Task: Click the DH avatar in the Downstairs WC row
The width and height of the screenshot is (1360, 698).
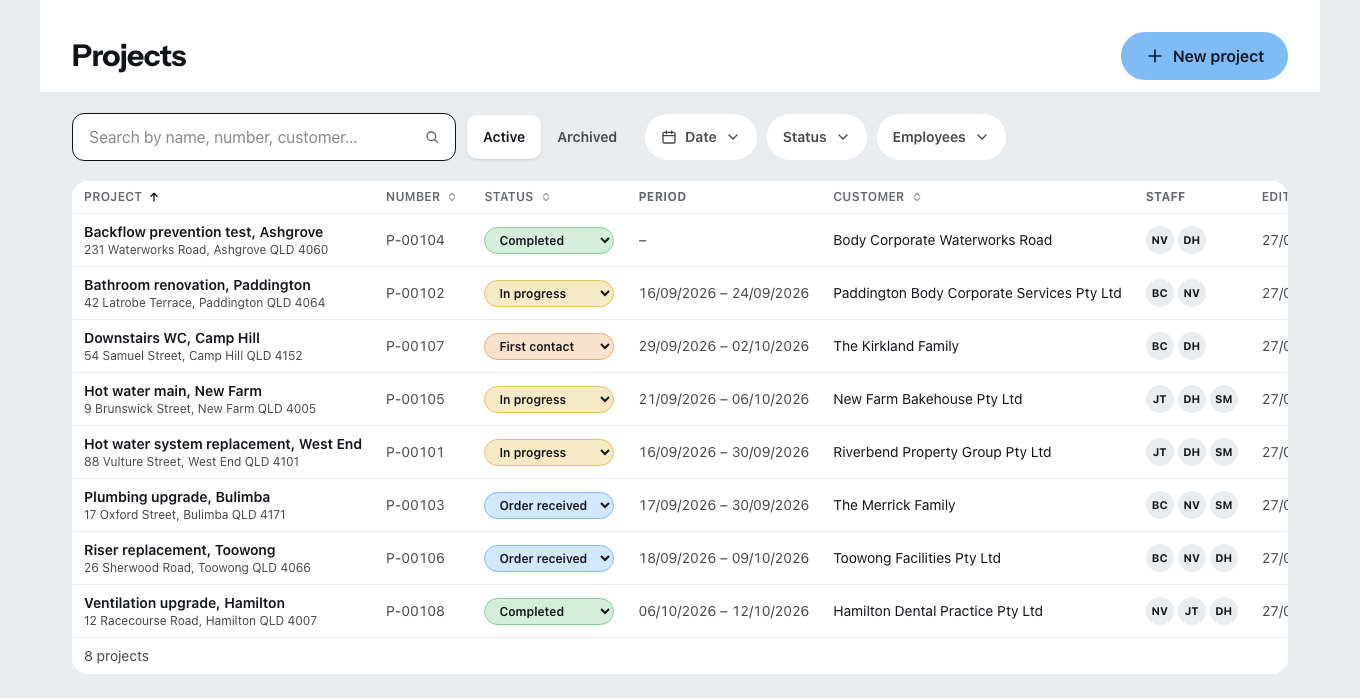Action: pyautogui.click(x=1192, y=346)
